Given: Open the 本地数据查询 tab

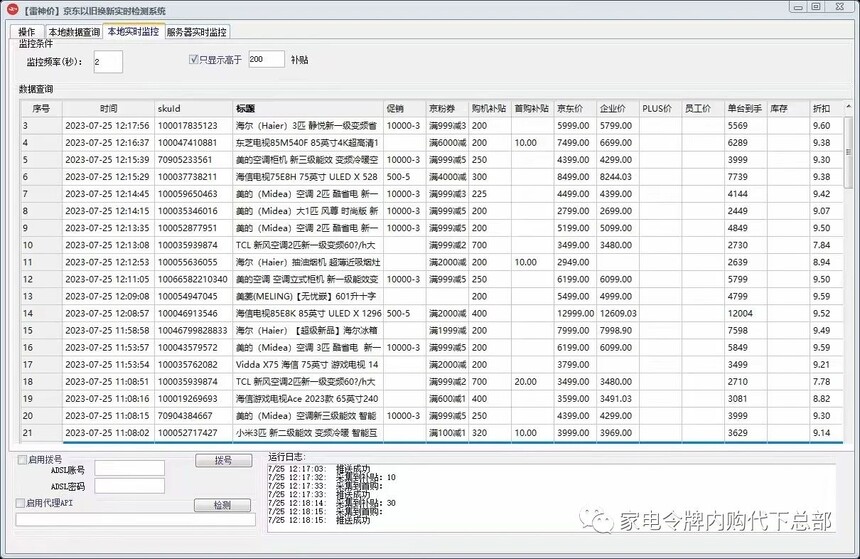Looking at the screenshot, I should click(x=73, y=32).
